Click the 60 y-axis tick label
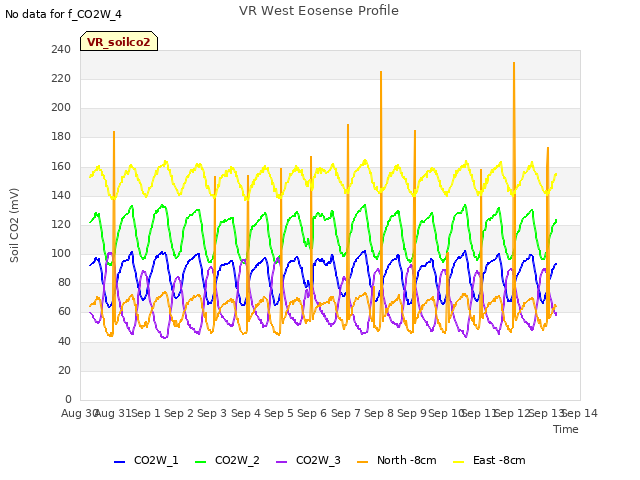Image resolution: width=640 pixels, height=480 pixels. [x=64, y=312]
